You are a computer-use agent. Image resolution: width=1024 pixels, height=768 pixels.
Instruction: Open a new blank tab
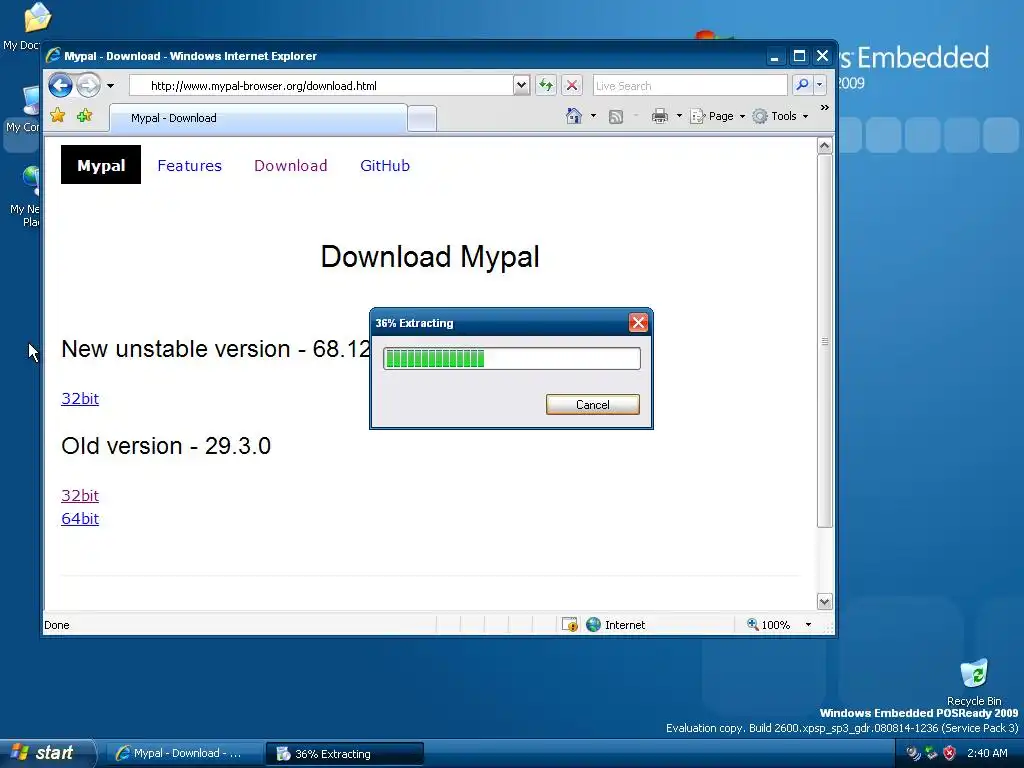pos(422,119)
